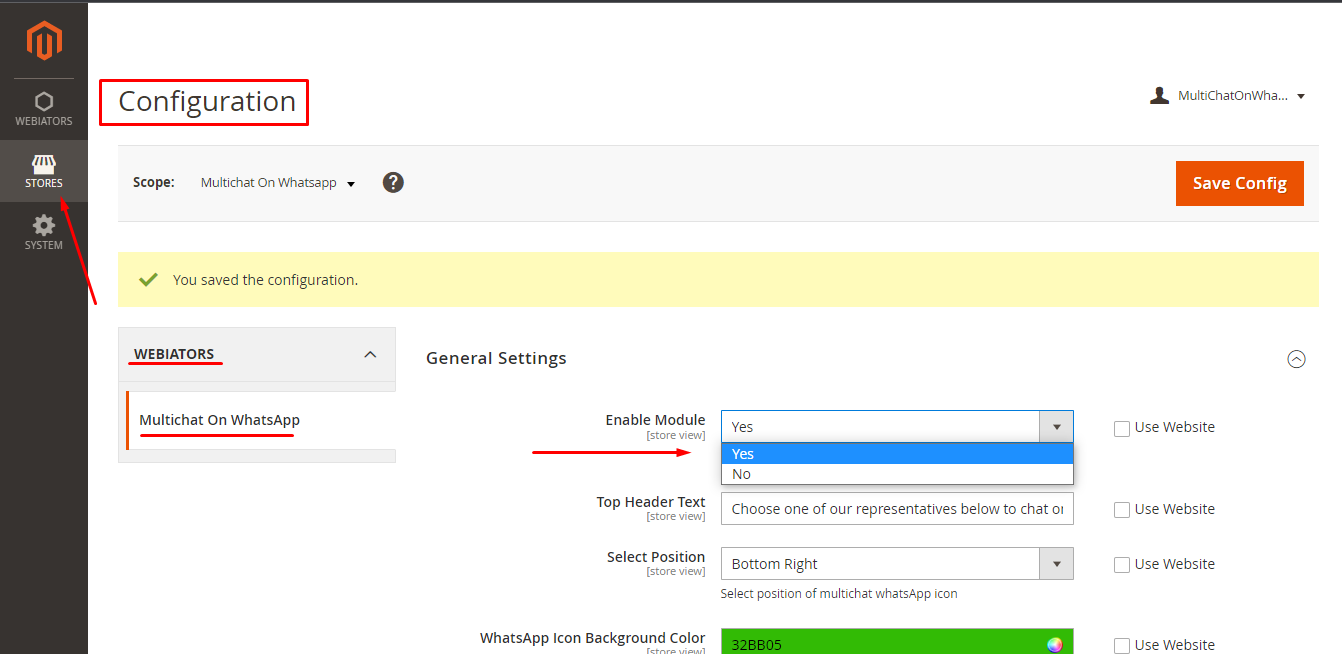Click the 'Select position of multichat whatsApp icon' note
This screenshot has height=654, width=1342.
(x=839, y=593)
